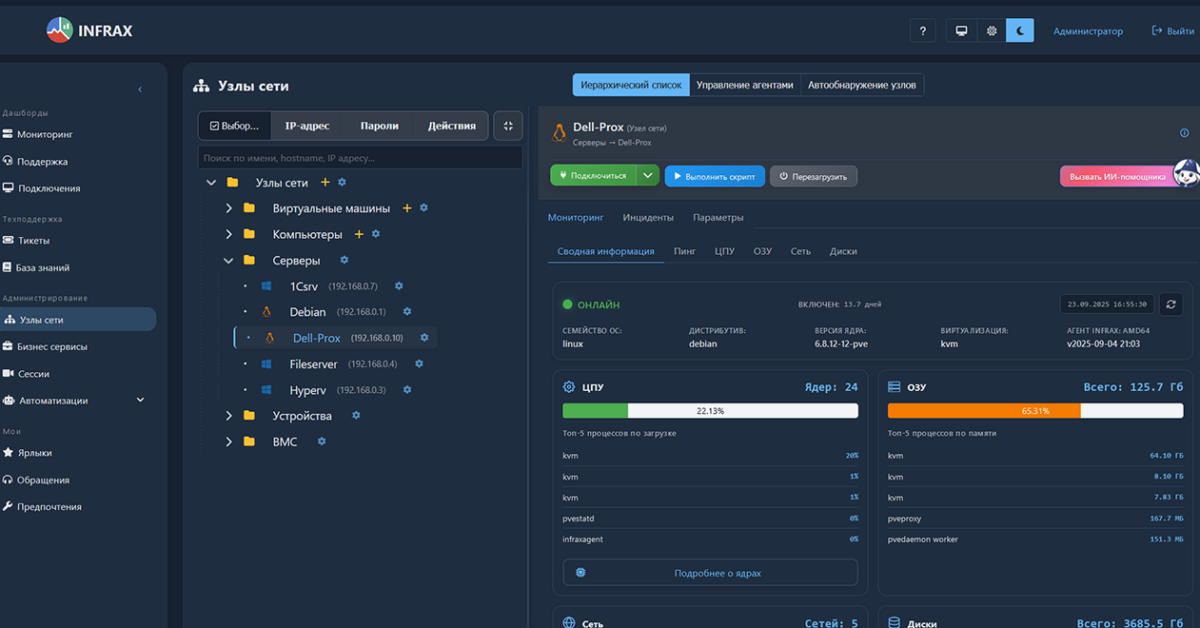The image size is (1200, 628).
Task: Add a node to Узлы сети with plus
Action: coord(325,183)
